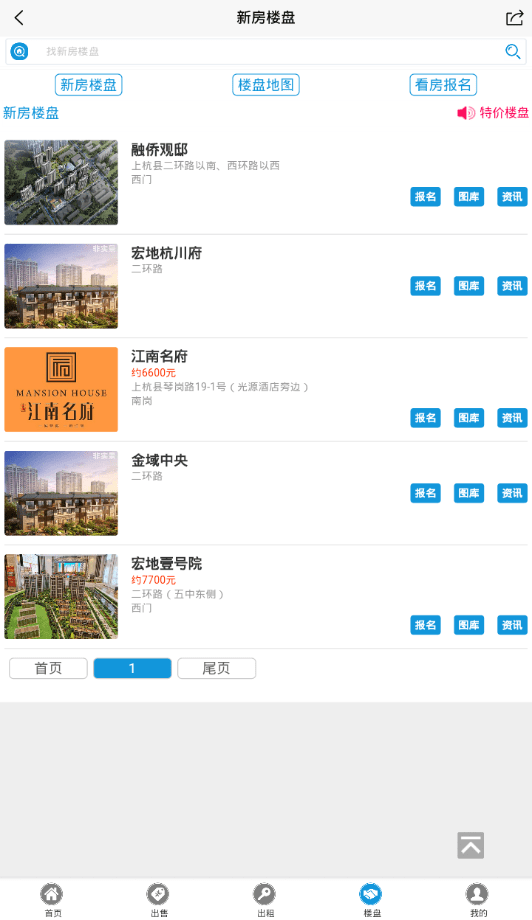This screenshot has width=532, height=920.
Task: Tap 报名 for 金域中央
Action: [425, 493]
